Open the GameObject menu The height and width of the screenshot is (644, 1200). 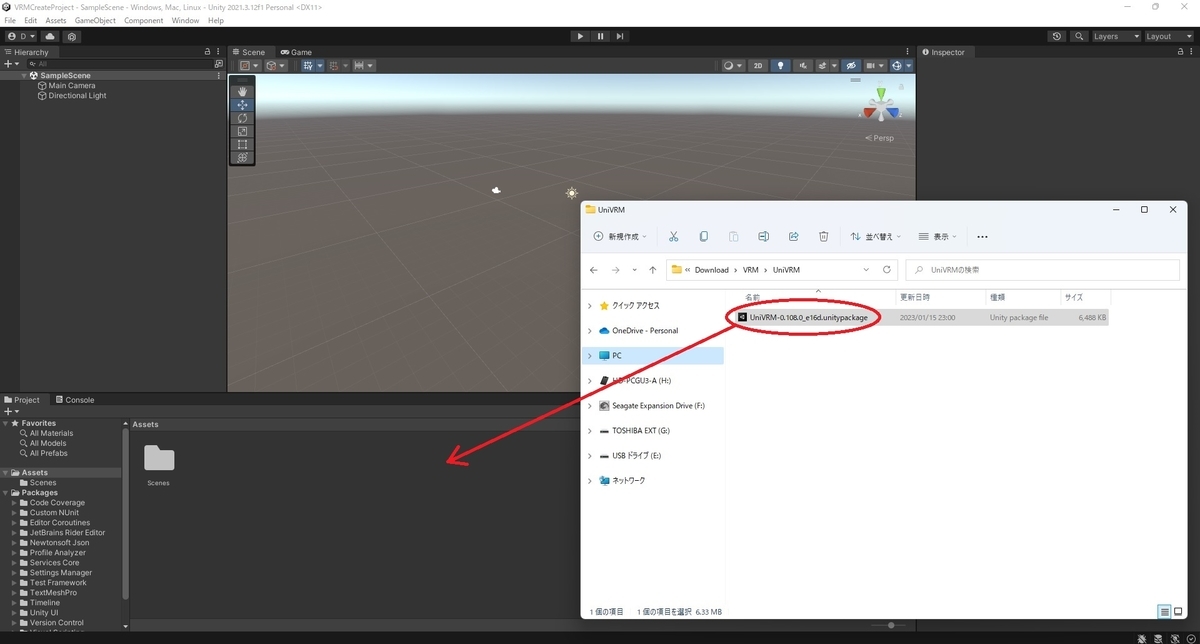pos(95,20)
